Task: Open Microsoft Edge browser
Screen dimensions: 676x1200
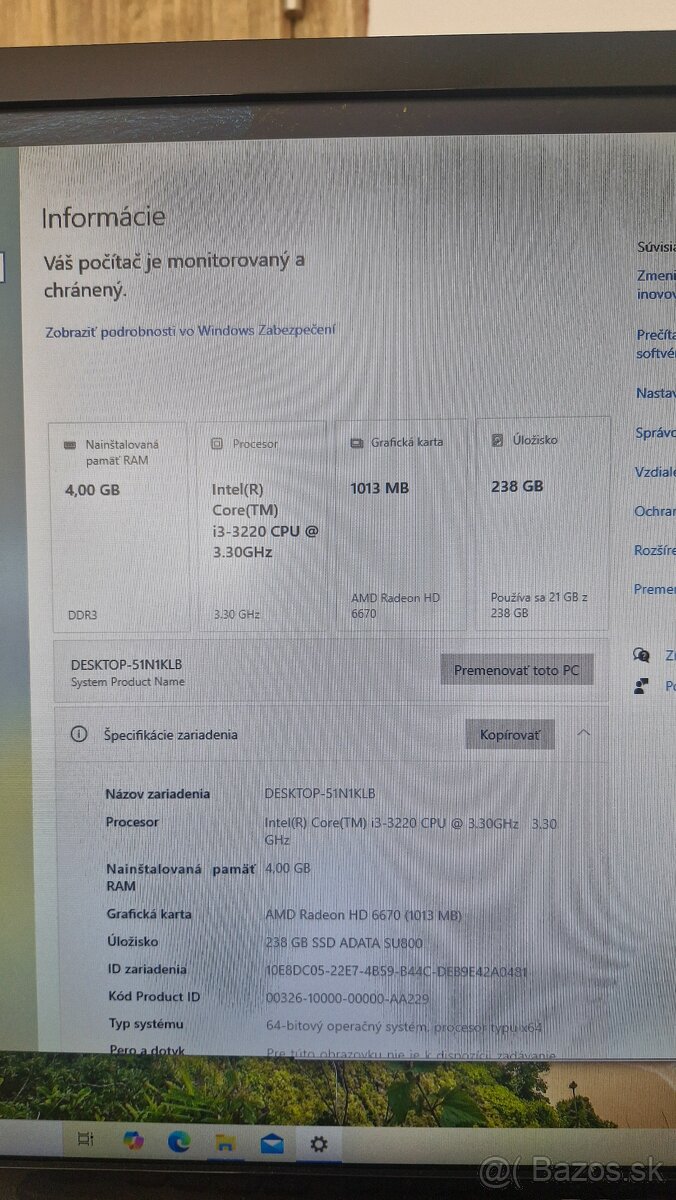Action: [x=179, y=1140]
